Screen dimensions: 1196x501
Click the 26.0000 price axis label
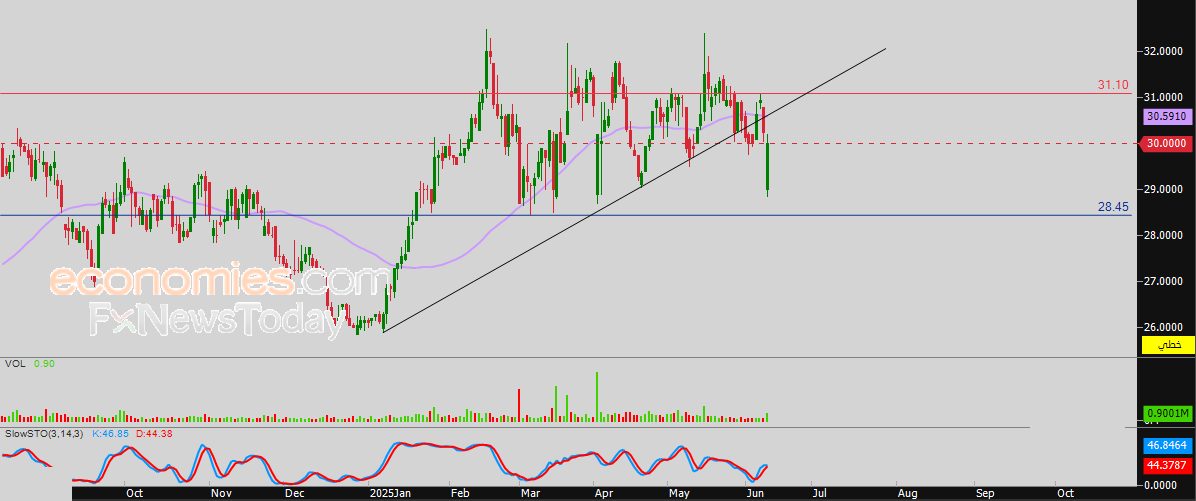1162,327
